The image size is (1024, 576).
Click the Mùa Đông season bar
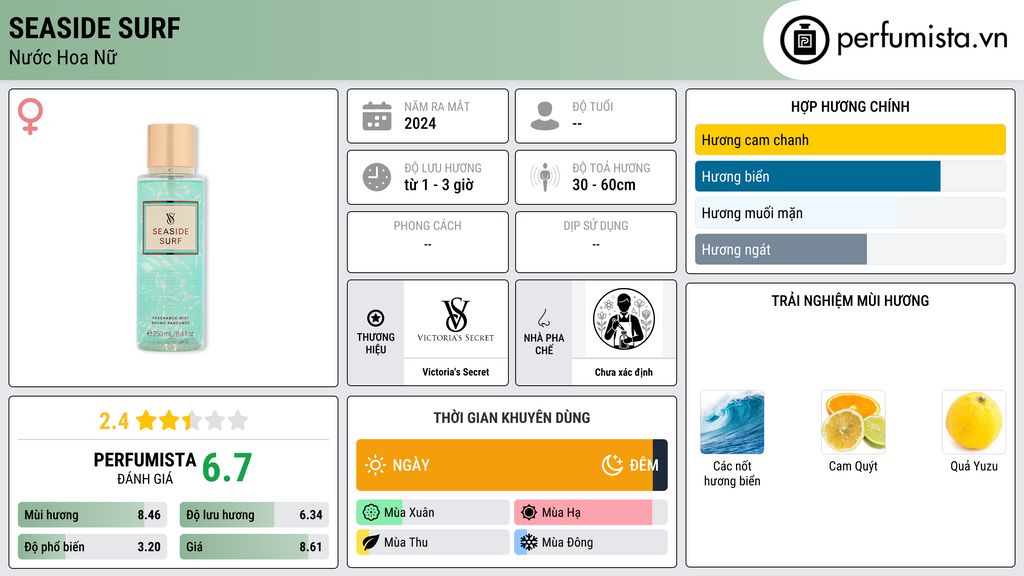point(590,542)
